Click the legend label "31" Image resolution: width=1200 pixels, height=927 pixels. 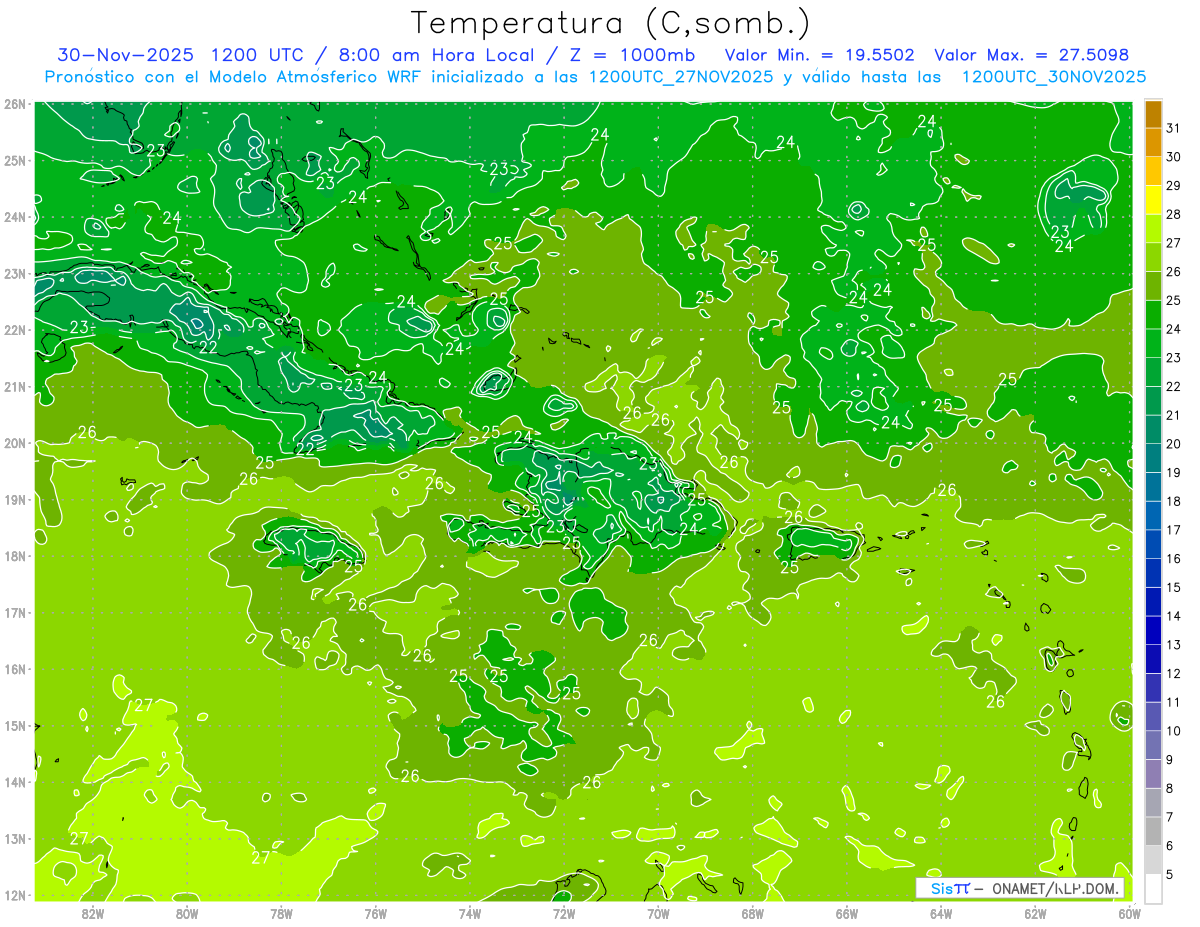tap(1173, 128)
